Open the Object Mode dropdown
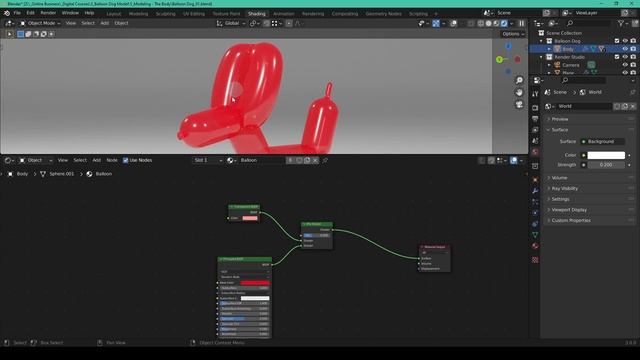This screenshot has height=360, width=640. pos(40,23)
